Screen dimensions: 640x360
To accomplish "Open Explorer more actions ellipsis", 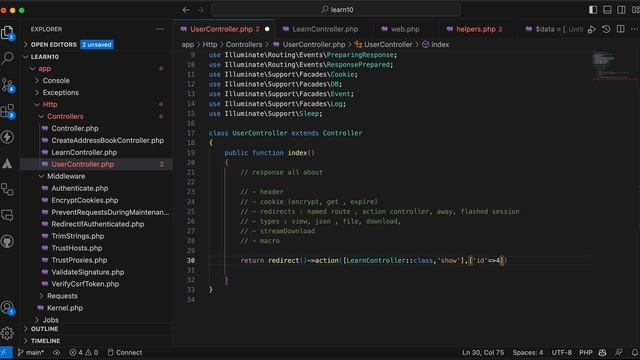I will 160,29.
